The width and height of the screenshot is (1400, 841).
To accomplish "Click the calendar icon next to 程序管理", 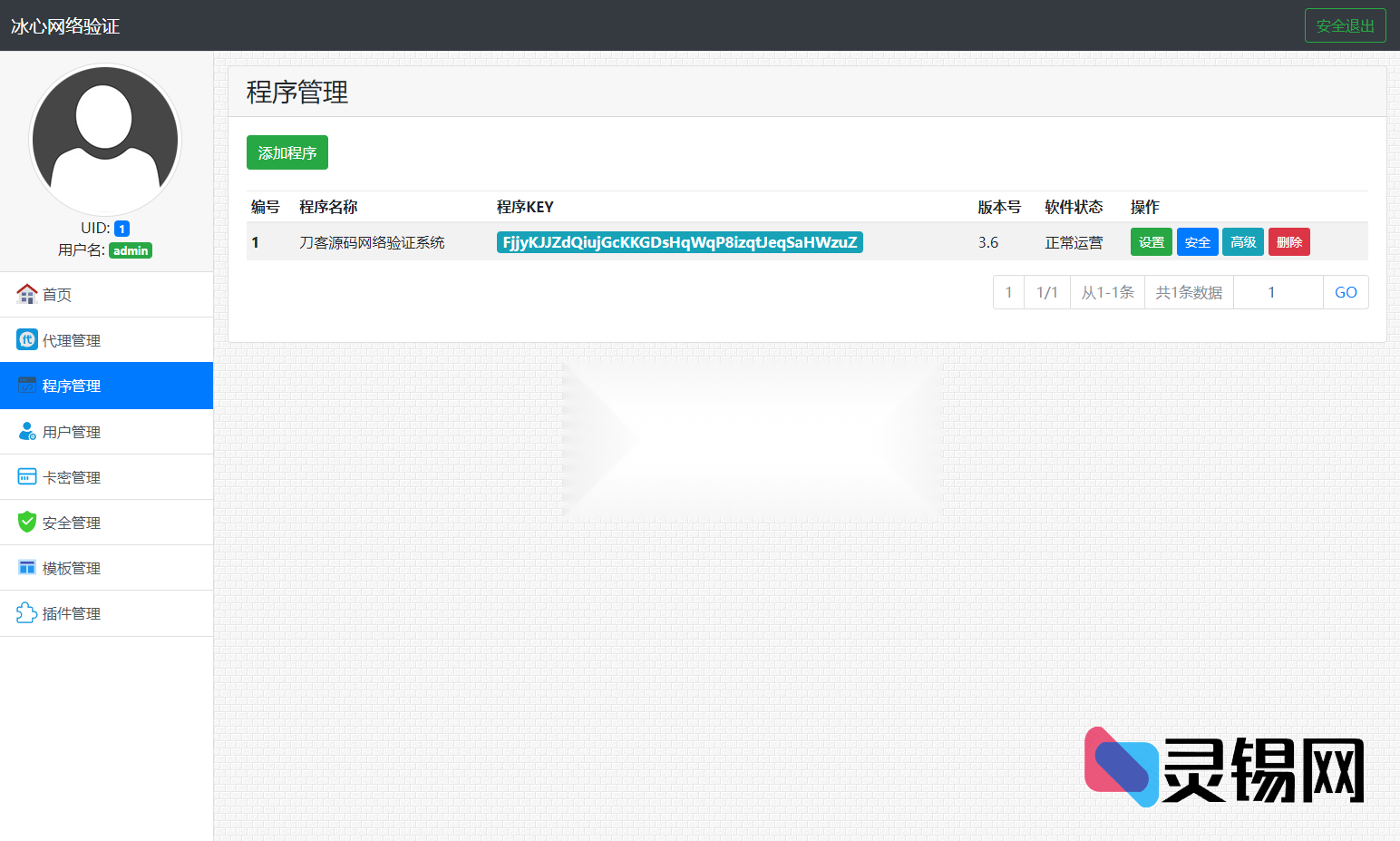I will 27,385.
